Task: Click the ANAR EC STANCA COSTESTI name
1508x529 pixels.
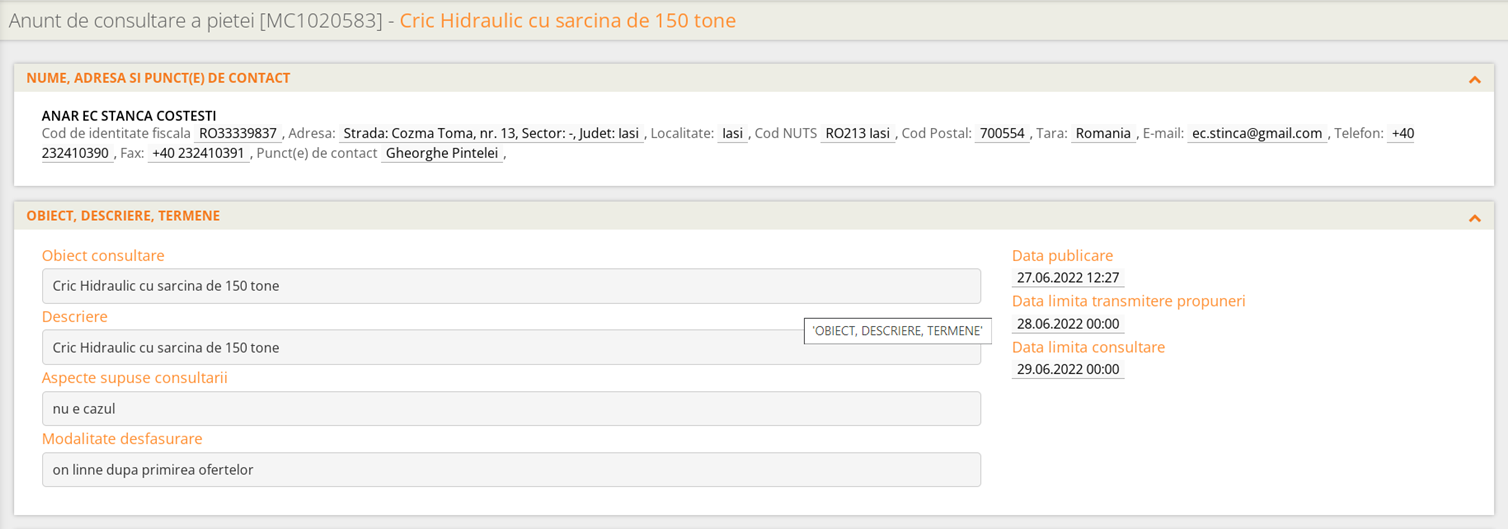Action: (129, 116)
